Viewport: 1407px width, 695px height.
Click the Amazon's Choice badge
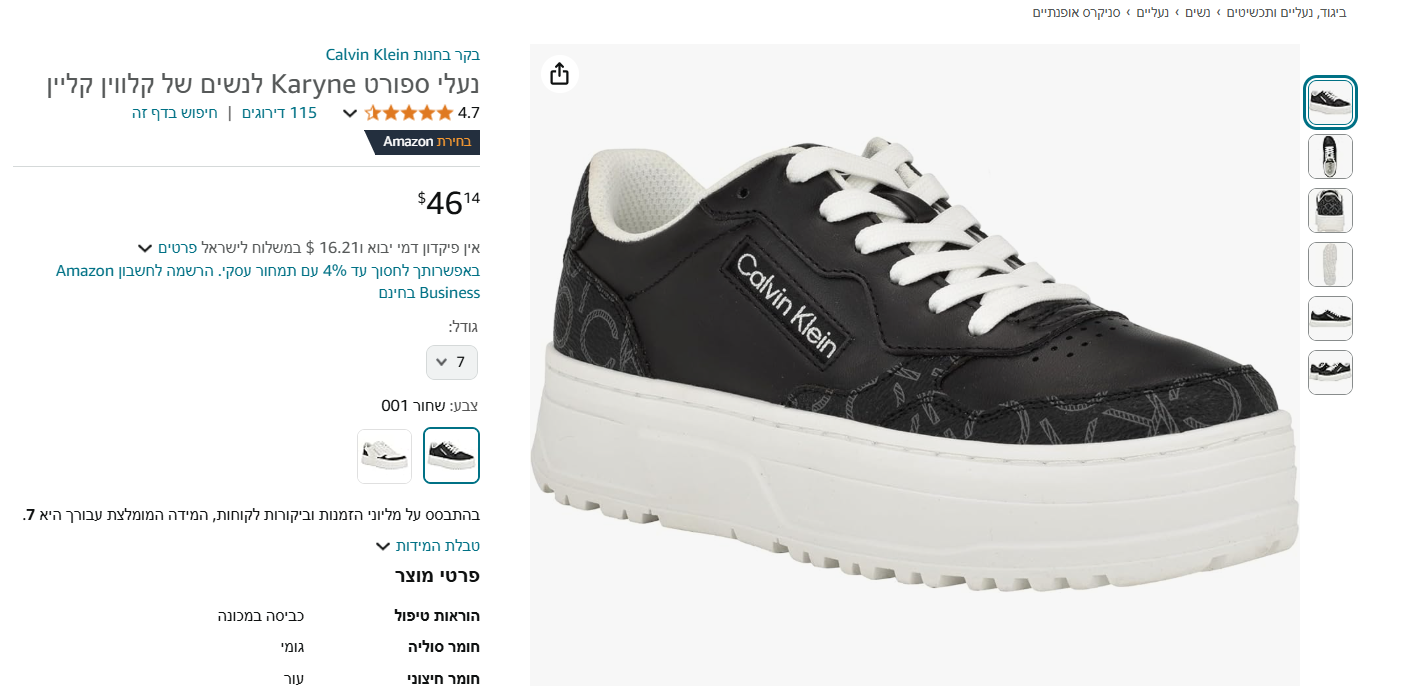point(423,142)
